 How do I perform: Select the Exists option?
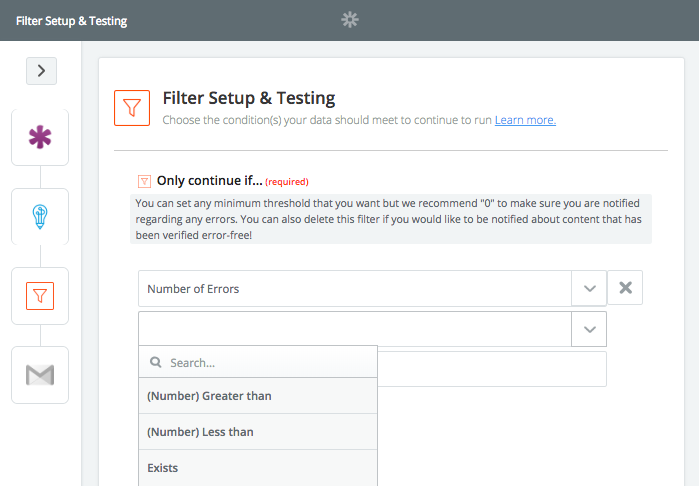(258, 468)
